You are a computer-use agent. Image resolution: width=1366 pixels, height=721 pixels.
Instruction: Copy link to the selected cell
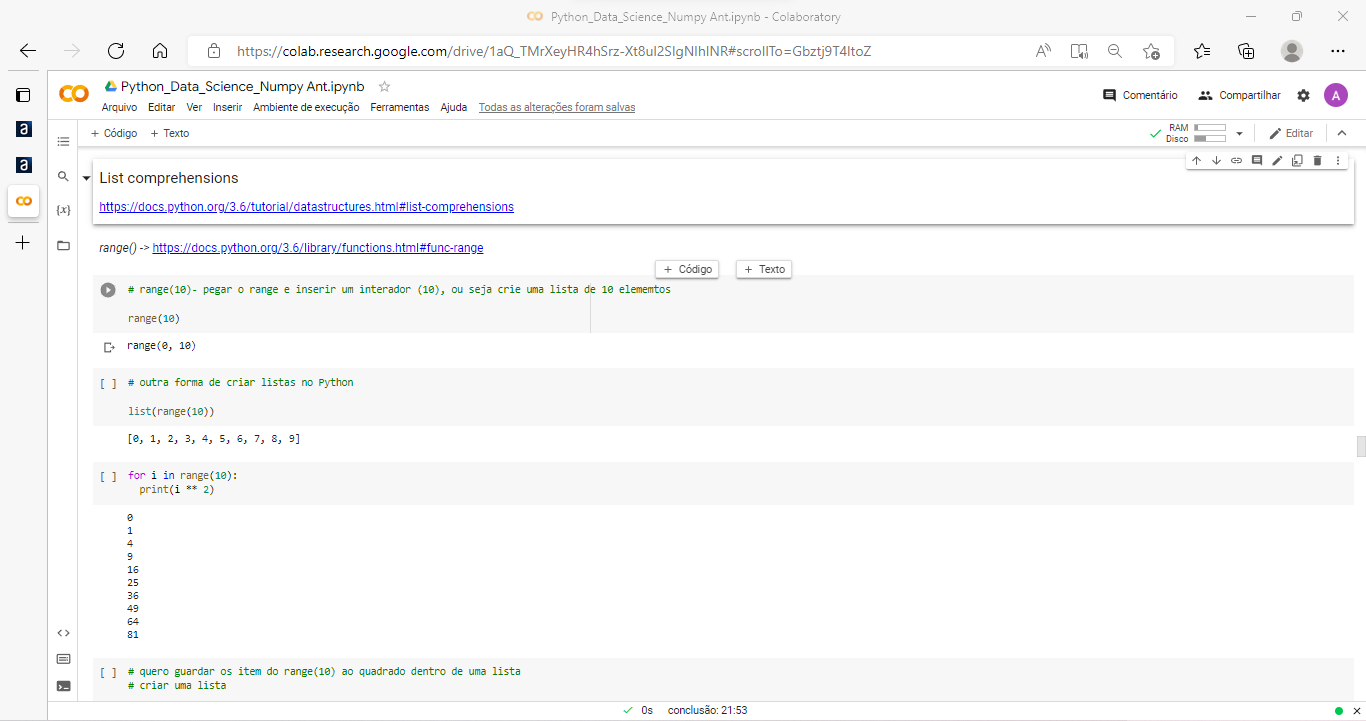(1236, 160)
